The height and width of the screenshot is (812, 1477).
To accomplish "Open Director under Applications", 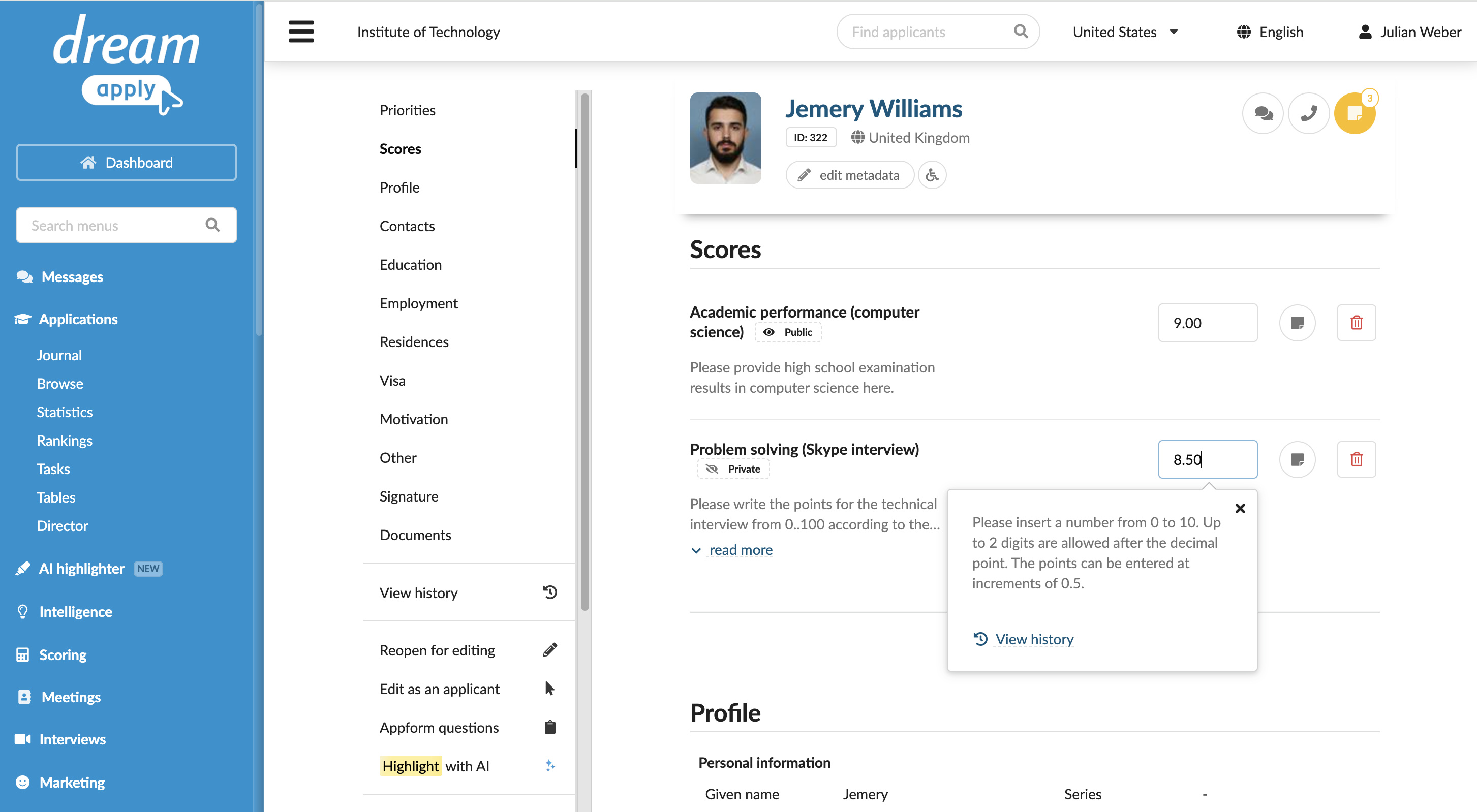I will [63, 525].
